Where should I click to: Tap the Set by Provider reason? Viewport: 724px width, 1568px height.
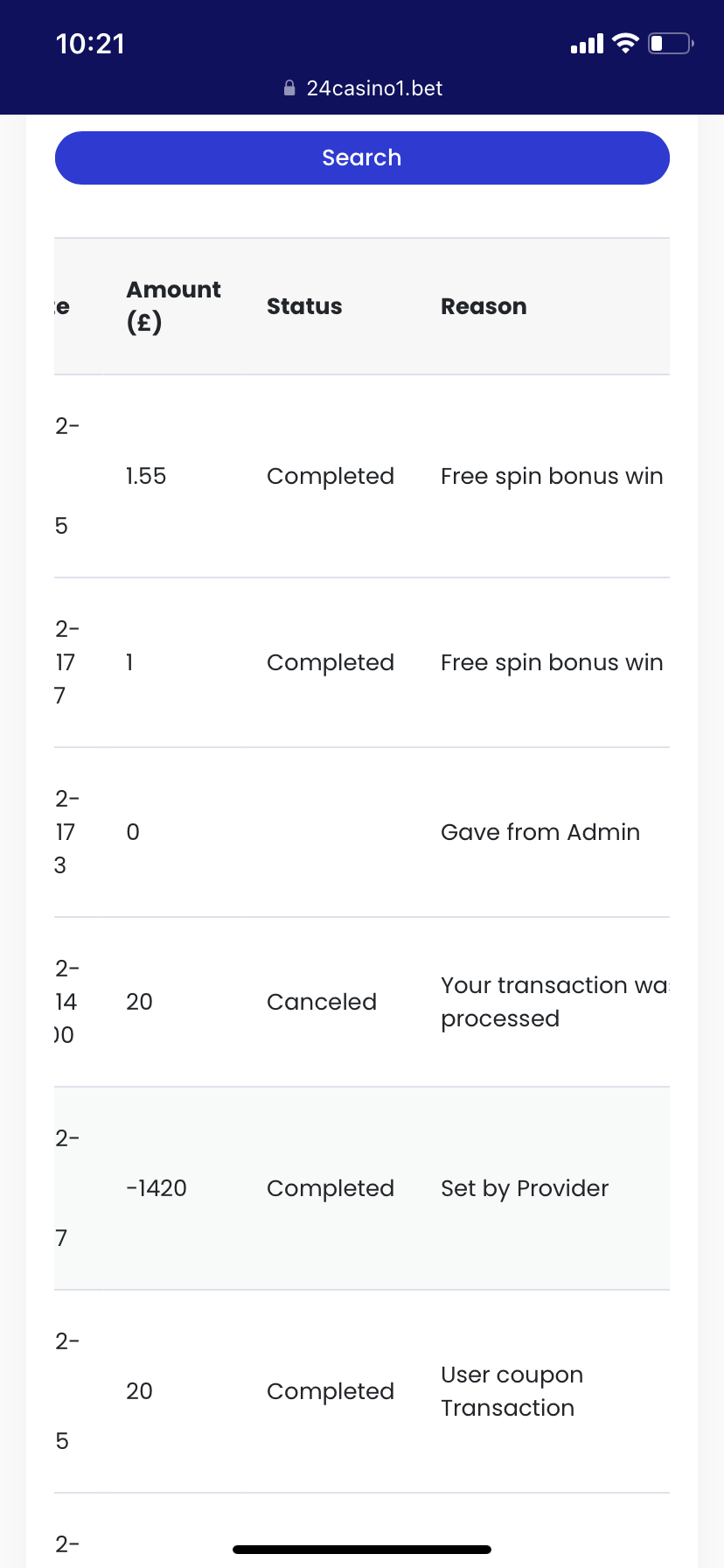coord(525,1188)
